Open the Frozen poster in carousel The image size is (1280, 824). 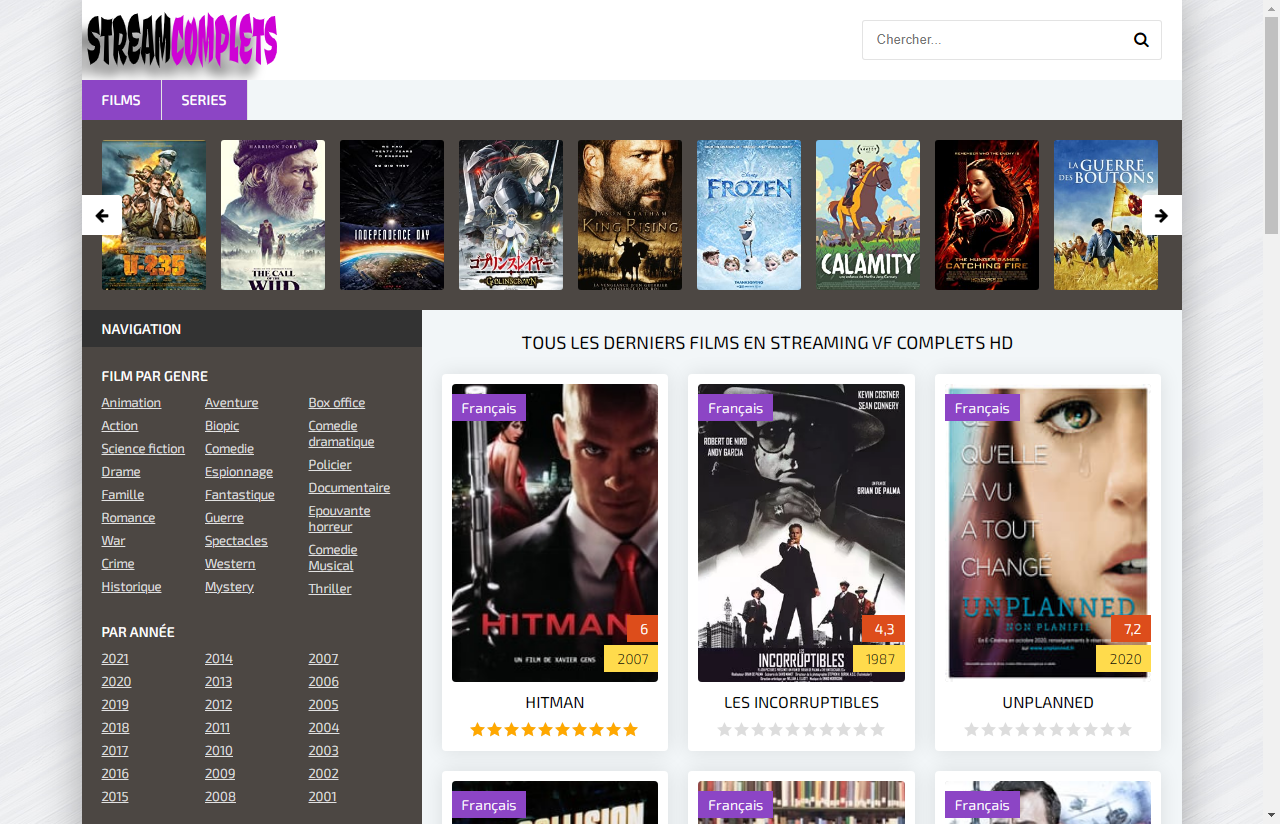[x=749, y=215]
